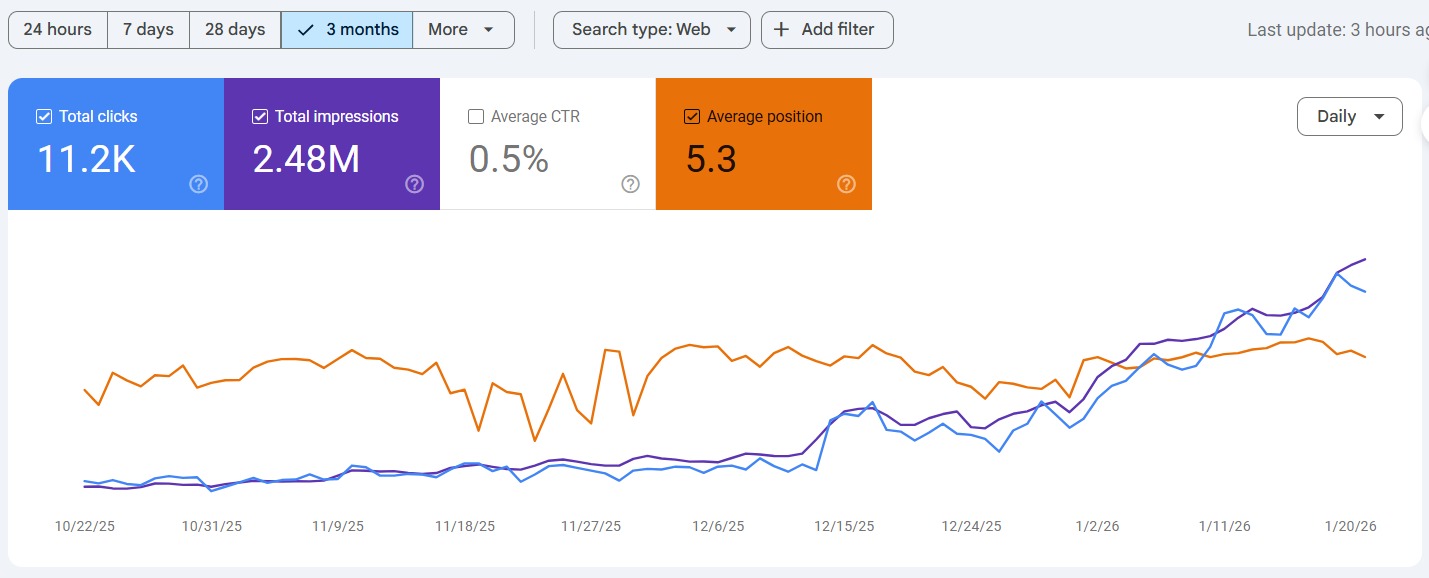1429x578 pixels.
Task: Select the 24 hours date range
Action: pos(57,30)
